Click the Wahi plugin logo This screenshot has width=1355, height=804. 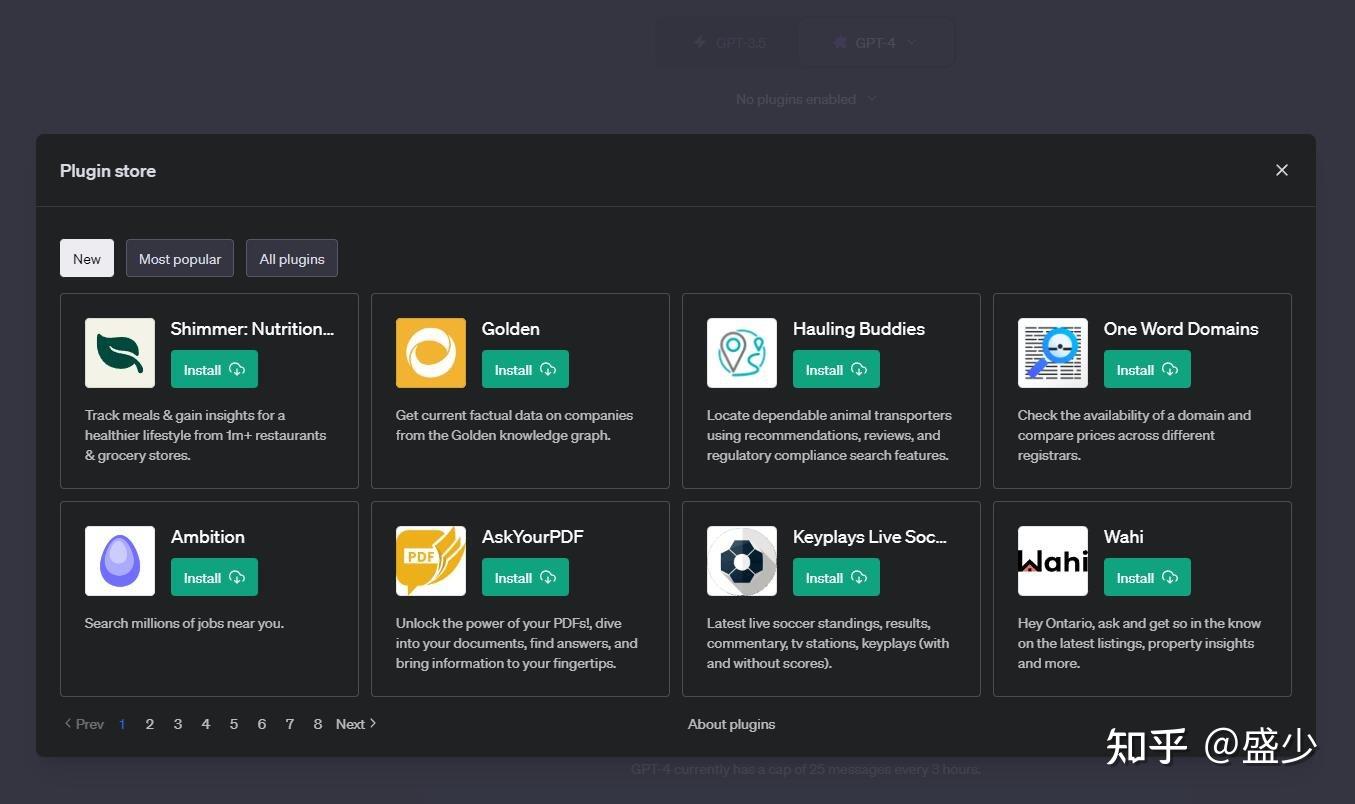1053,561
